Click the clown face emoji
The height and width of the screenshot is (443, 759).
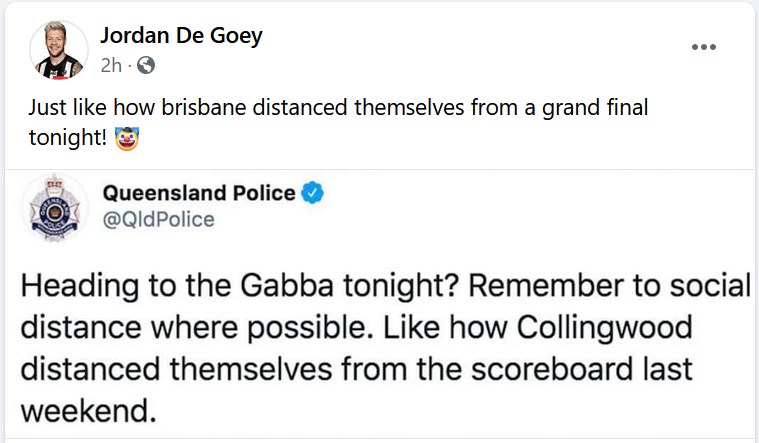[127, 138]
